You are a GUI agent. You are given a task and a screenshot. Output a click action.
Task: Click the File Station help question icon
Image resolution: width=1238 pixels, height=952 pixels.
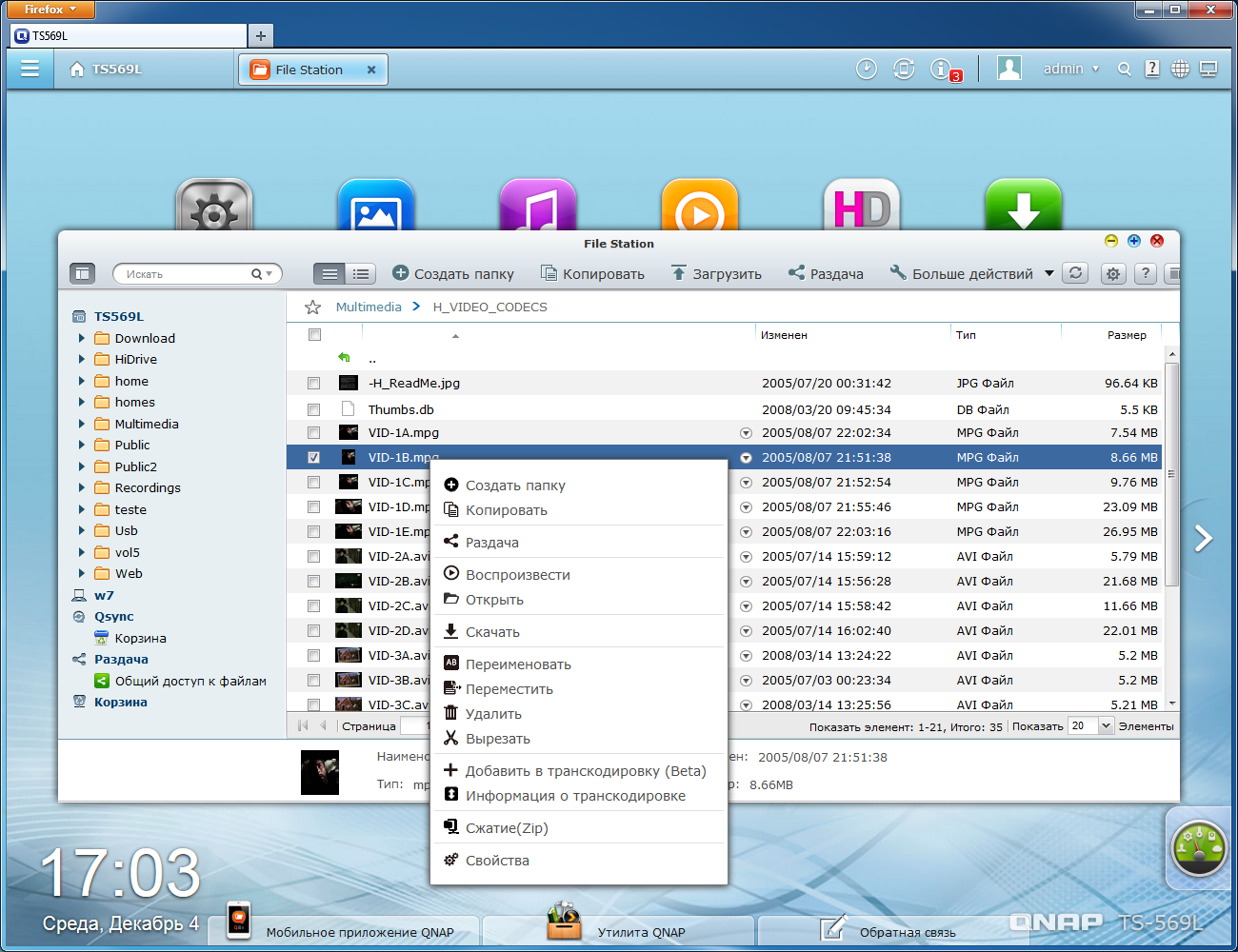pos(1146,274)
